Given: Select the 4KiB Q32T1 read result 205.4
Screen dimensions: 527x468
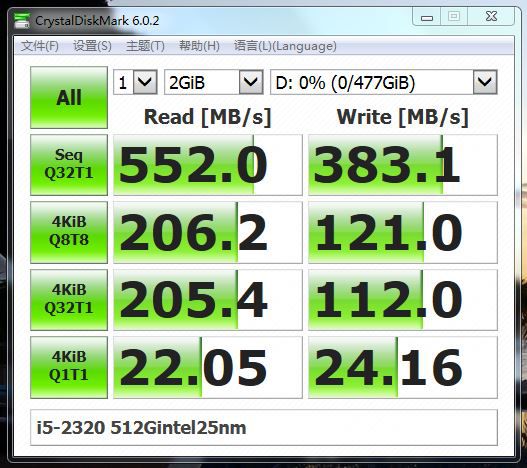Looking at the screenshot, I should [208, 300].
